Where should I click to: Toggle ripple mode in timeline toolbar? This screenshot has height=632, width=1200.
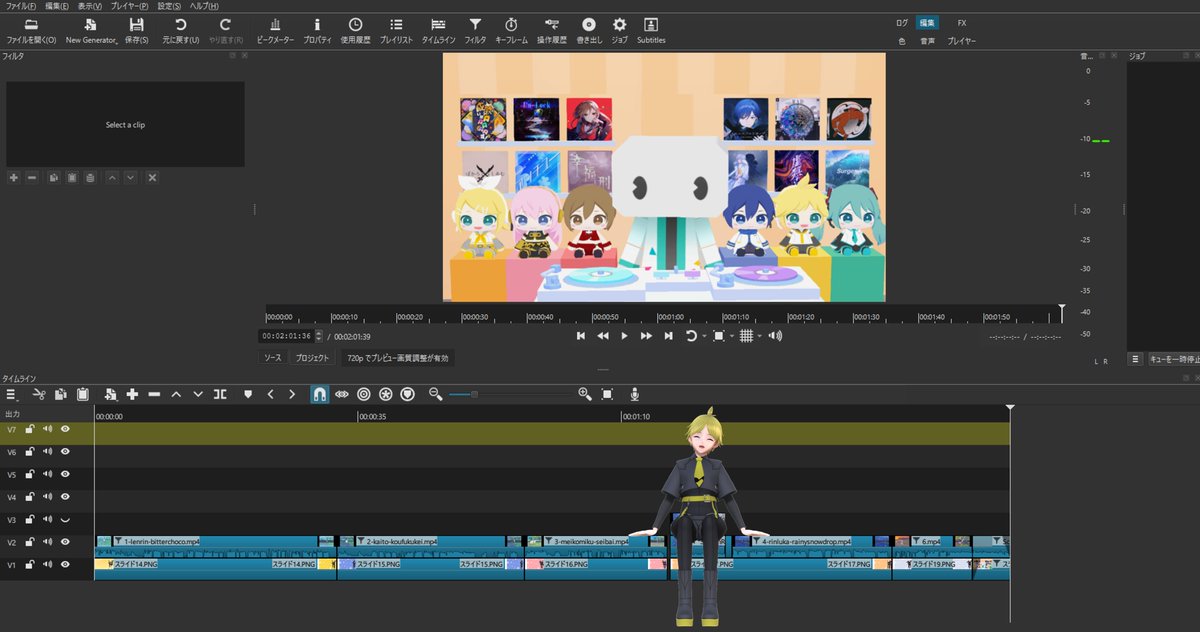pos(363,395)
